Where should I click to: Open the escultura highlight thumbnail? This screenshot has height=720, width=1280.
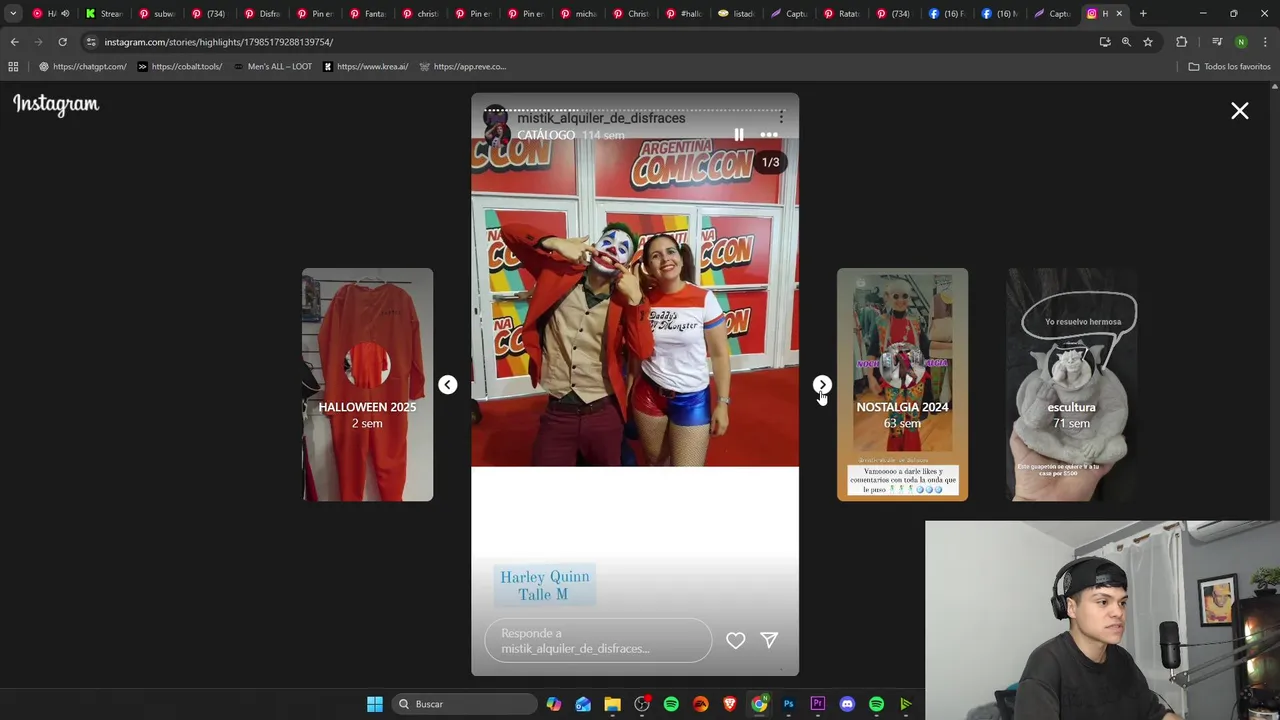pos(1071,385)
